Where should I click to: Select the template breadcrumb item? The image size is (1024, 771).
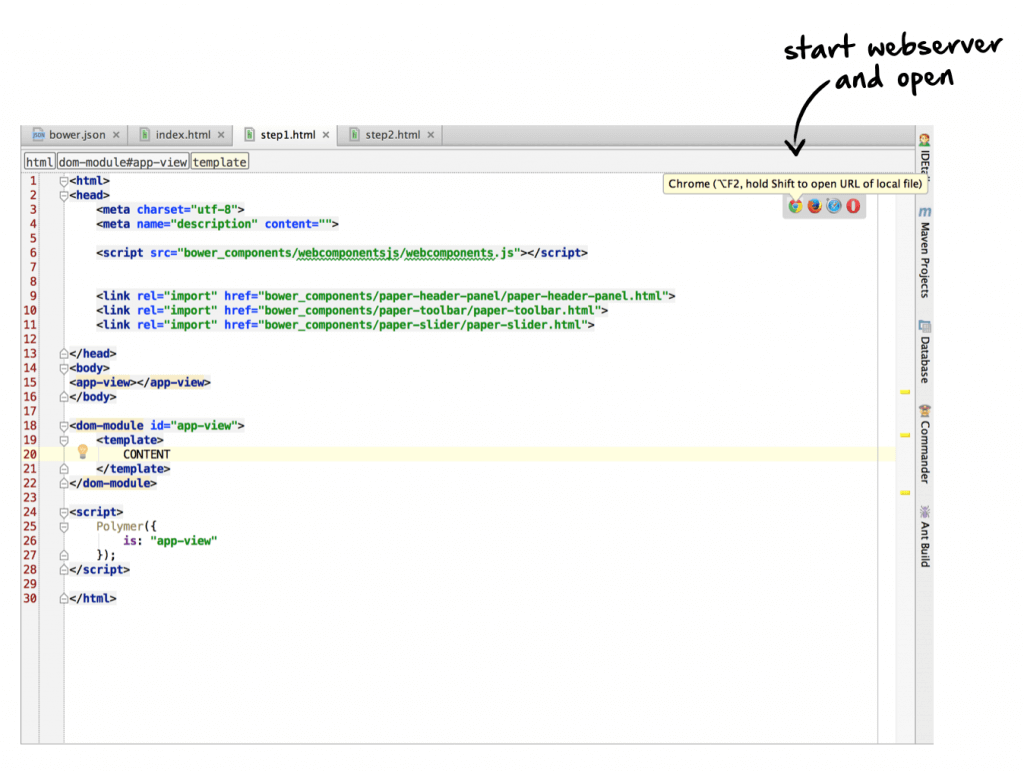(219, 161)
